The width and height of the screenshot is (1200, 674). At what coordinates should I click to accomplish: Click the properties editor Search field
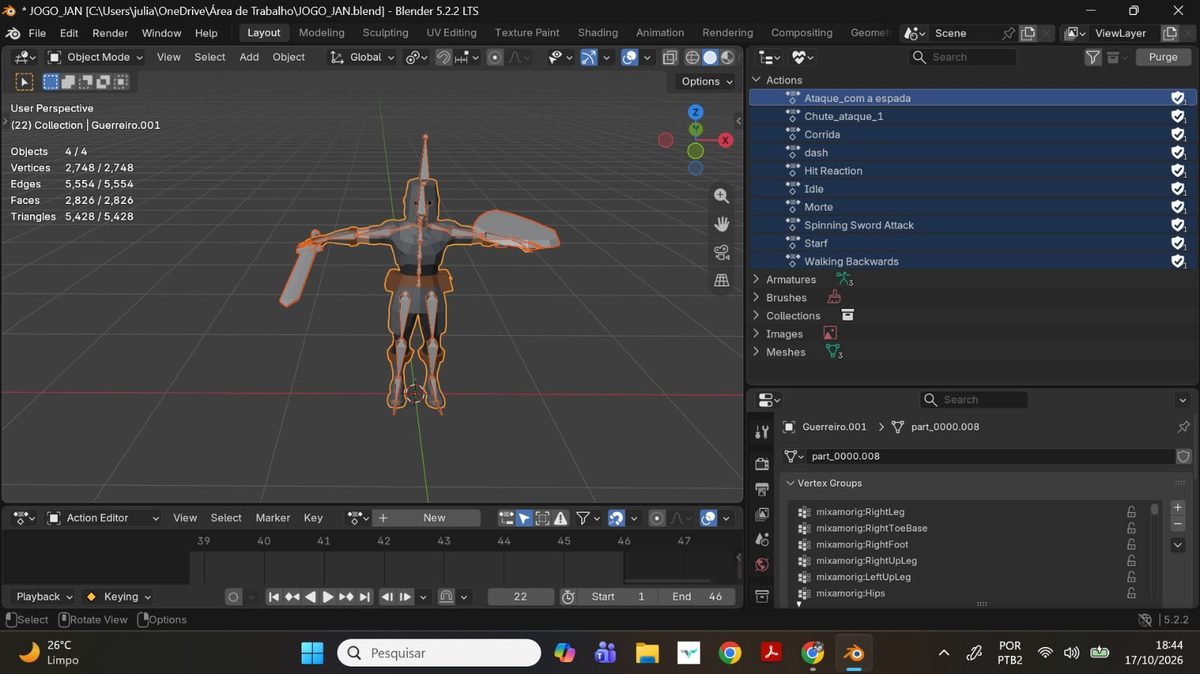(x=973, y=400)
